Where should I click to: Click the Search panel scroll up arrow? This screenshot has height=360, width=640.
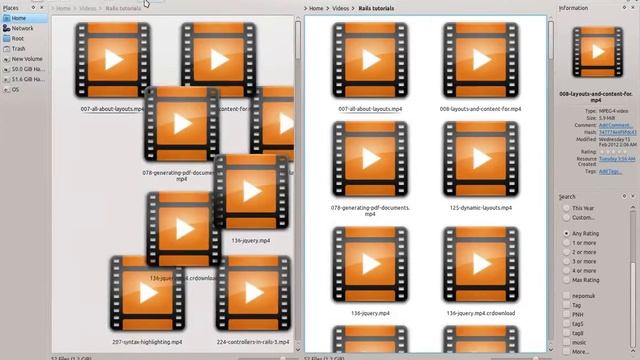click(633, 207)
